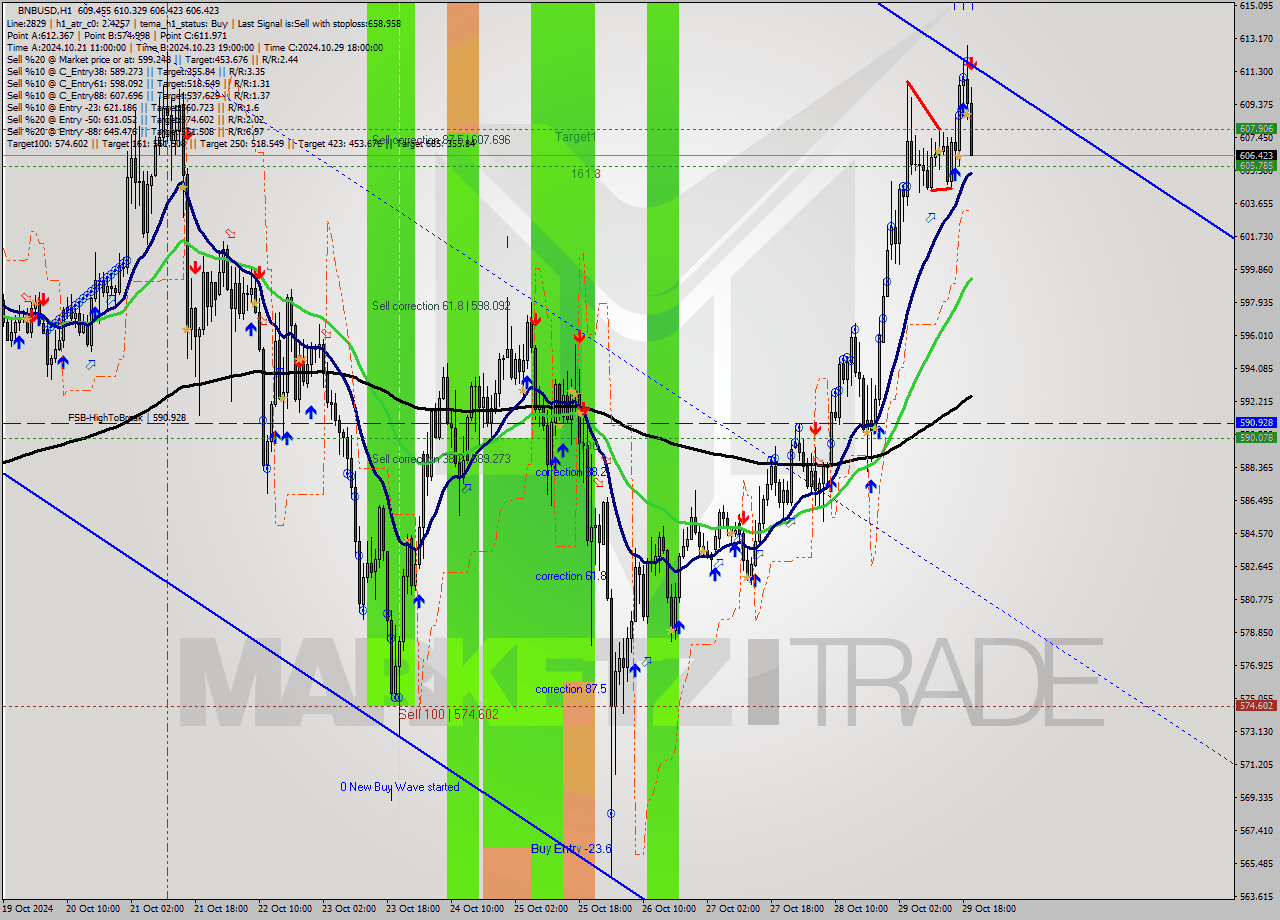Select the 'Time A:2024.10.21 11:00:00' info line
This screenshot has height=920, width=1280.
click(195, 47)
